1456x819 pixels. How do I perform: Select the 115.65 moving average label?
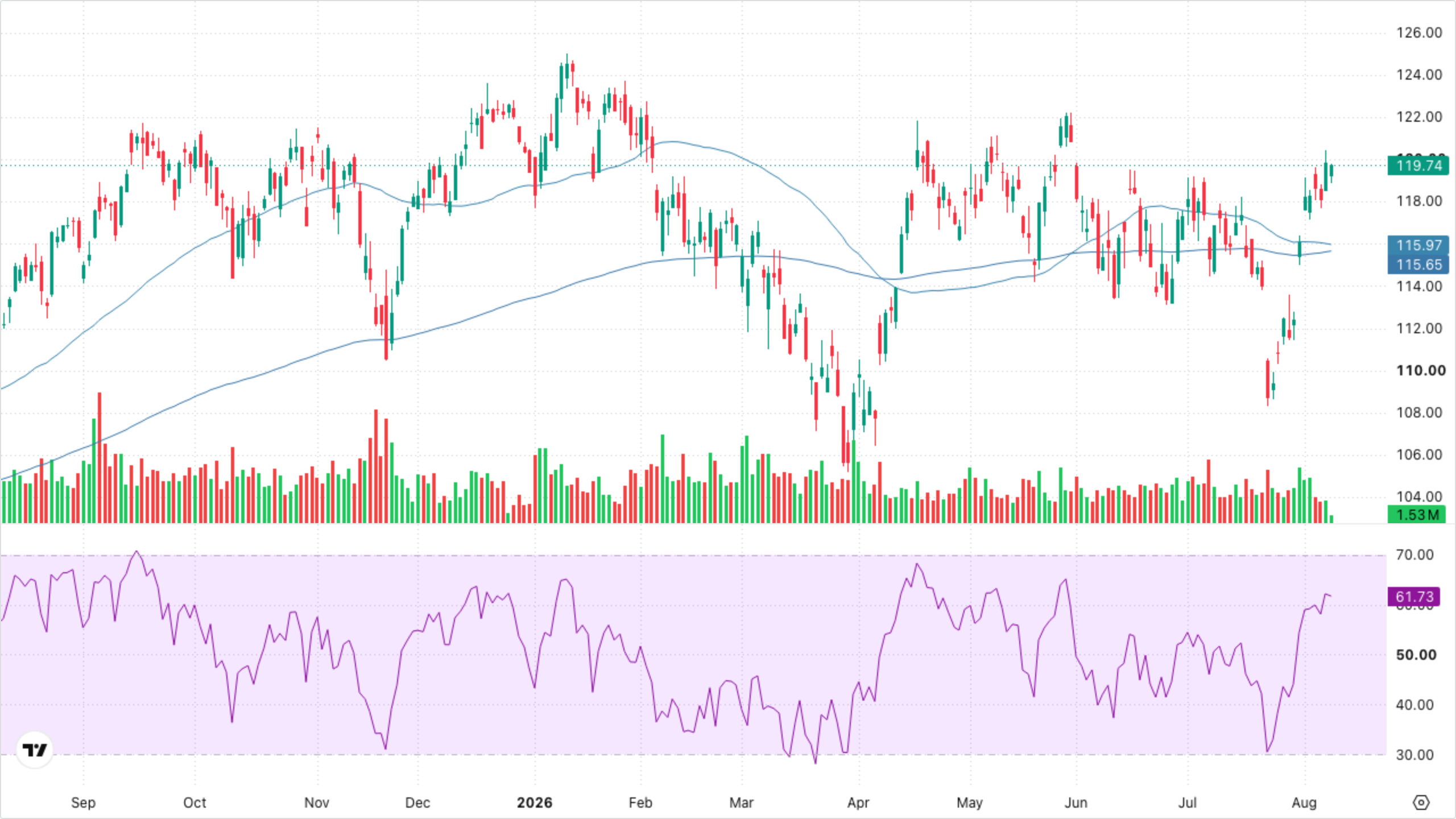click(x=1418, y=264)
